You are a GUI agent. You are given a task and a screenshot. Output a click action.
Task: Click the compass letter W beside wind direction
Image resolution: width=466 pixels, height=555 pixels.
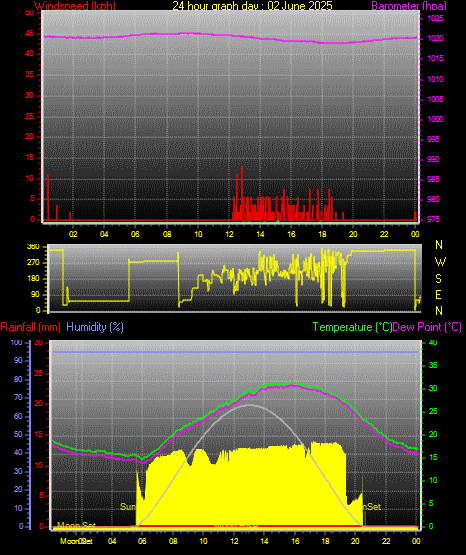coord(440,262)
